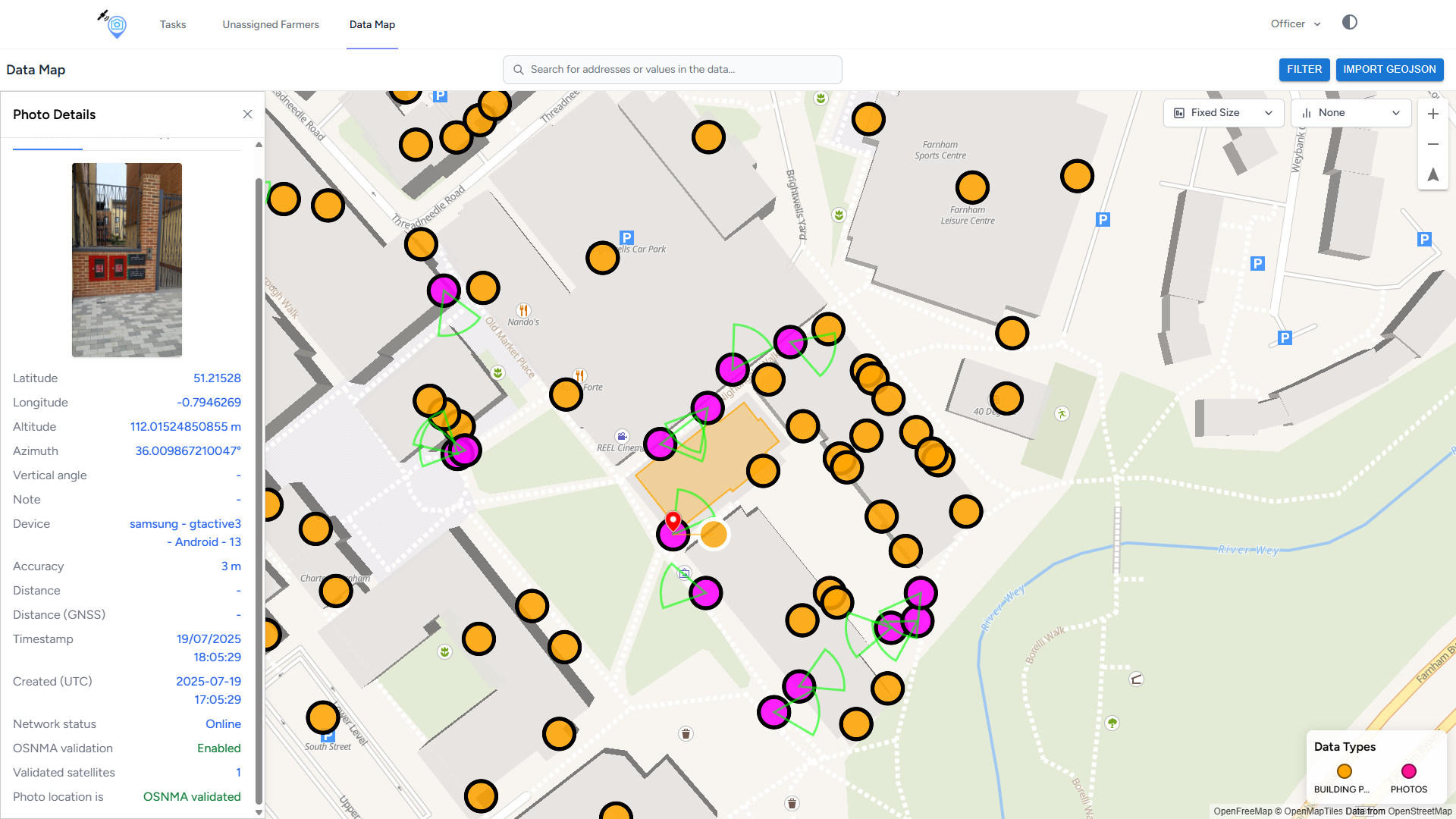Open the Tasks tab
1456x819 pixels.
[x=173, y=24]
